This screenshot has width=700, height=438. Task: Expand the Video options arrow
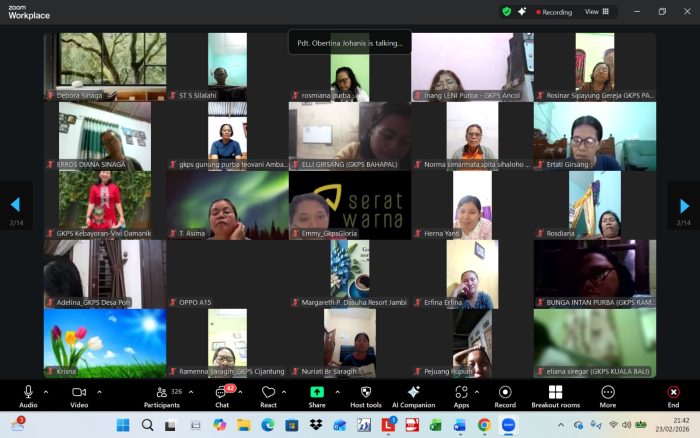pyautogui.click(x=99, y=391)
